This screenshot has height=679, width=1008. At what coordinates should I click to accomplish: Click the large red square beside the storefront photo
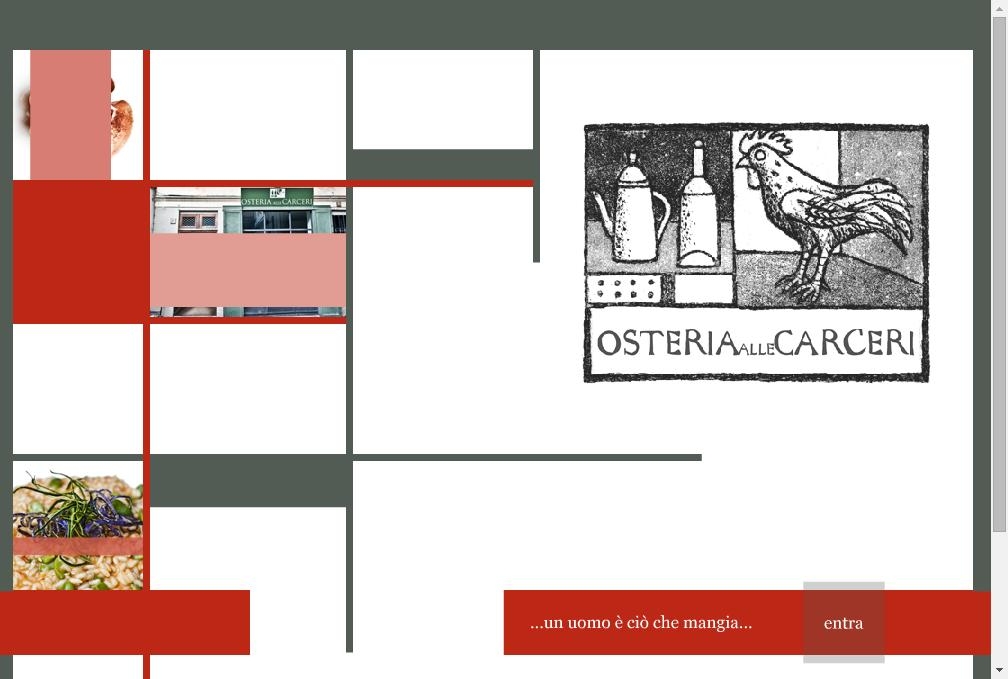click(78, 252)
